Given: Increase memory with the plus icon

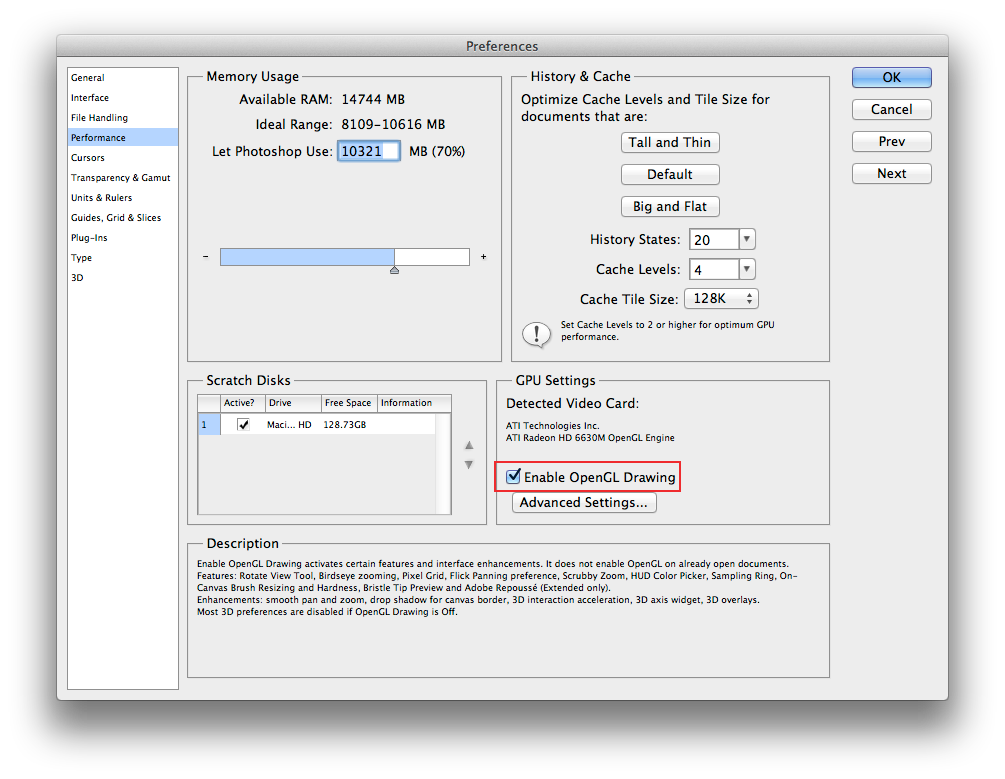Looking at the screenshot, I should pyautogui.click(x=484, y=256).
